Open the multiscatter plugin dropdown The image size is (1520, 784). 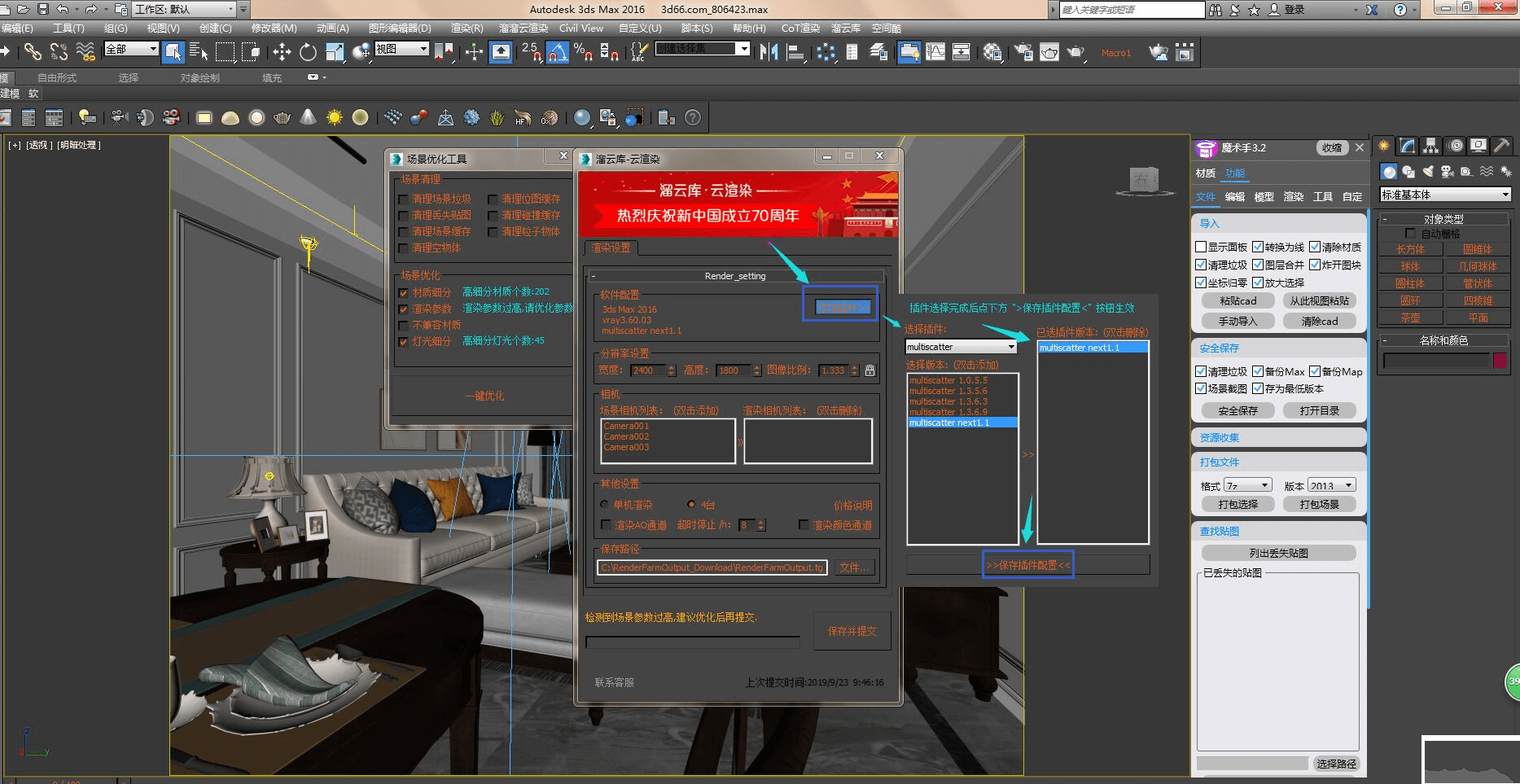pyautogui.click(x=961, y=347)
